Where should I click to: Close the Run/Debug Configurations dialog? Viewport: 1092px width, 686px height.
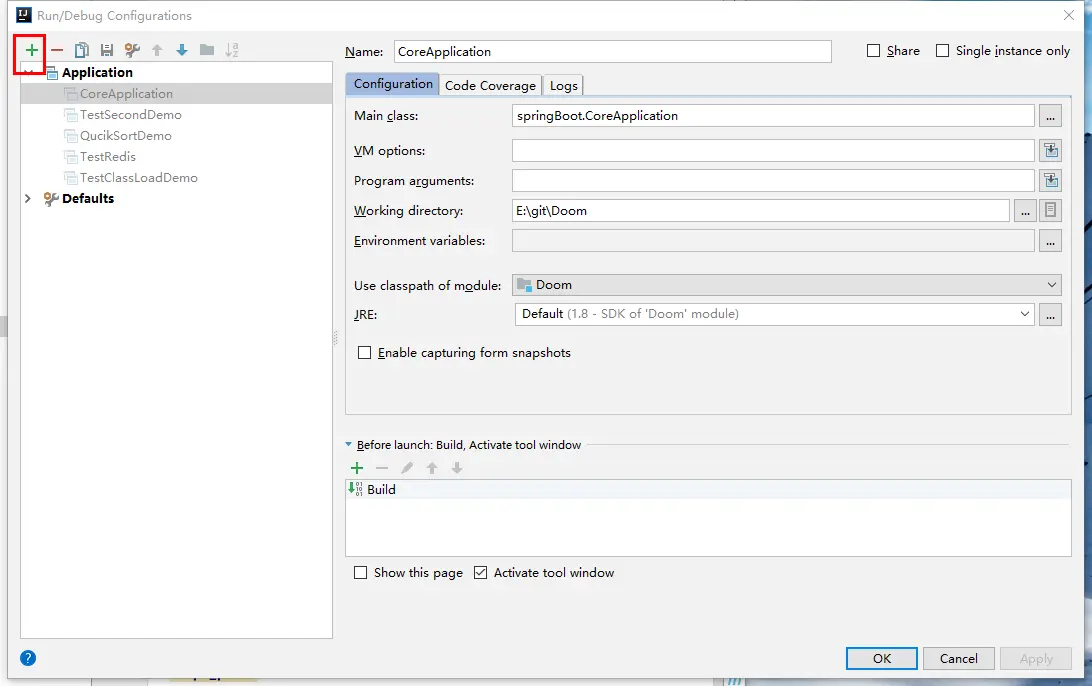click(x=1069, y=15)
